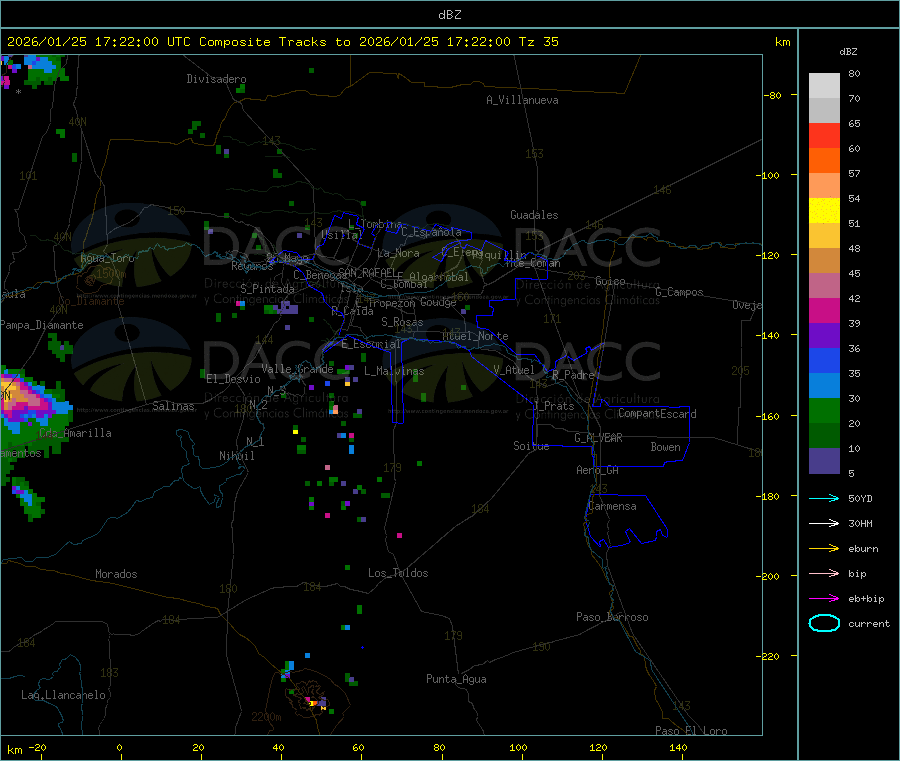The width and height of the screenshot is (900, 761).
Task: Click the blue-green echo cell near Divisadero corner
Action: point(40,69)
